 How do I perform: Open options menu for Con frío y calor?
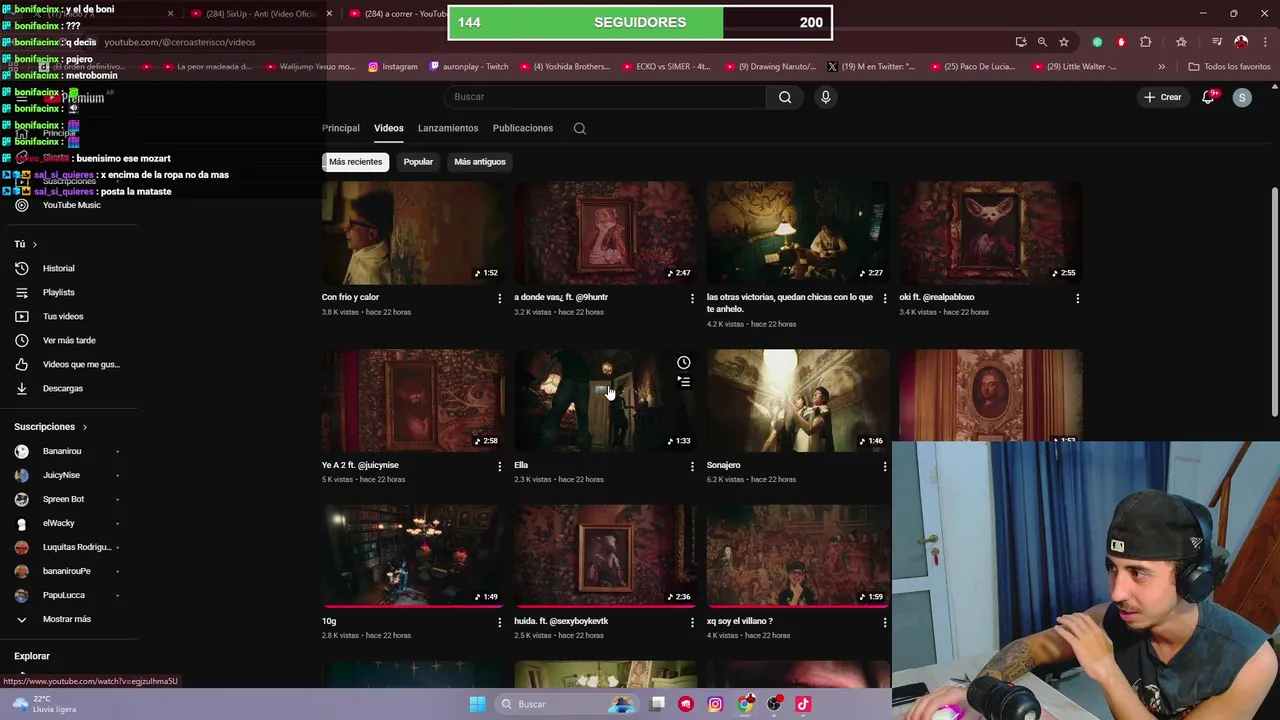tap(500, 298)
